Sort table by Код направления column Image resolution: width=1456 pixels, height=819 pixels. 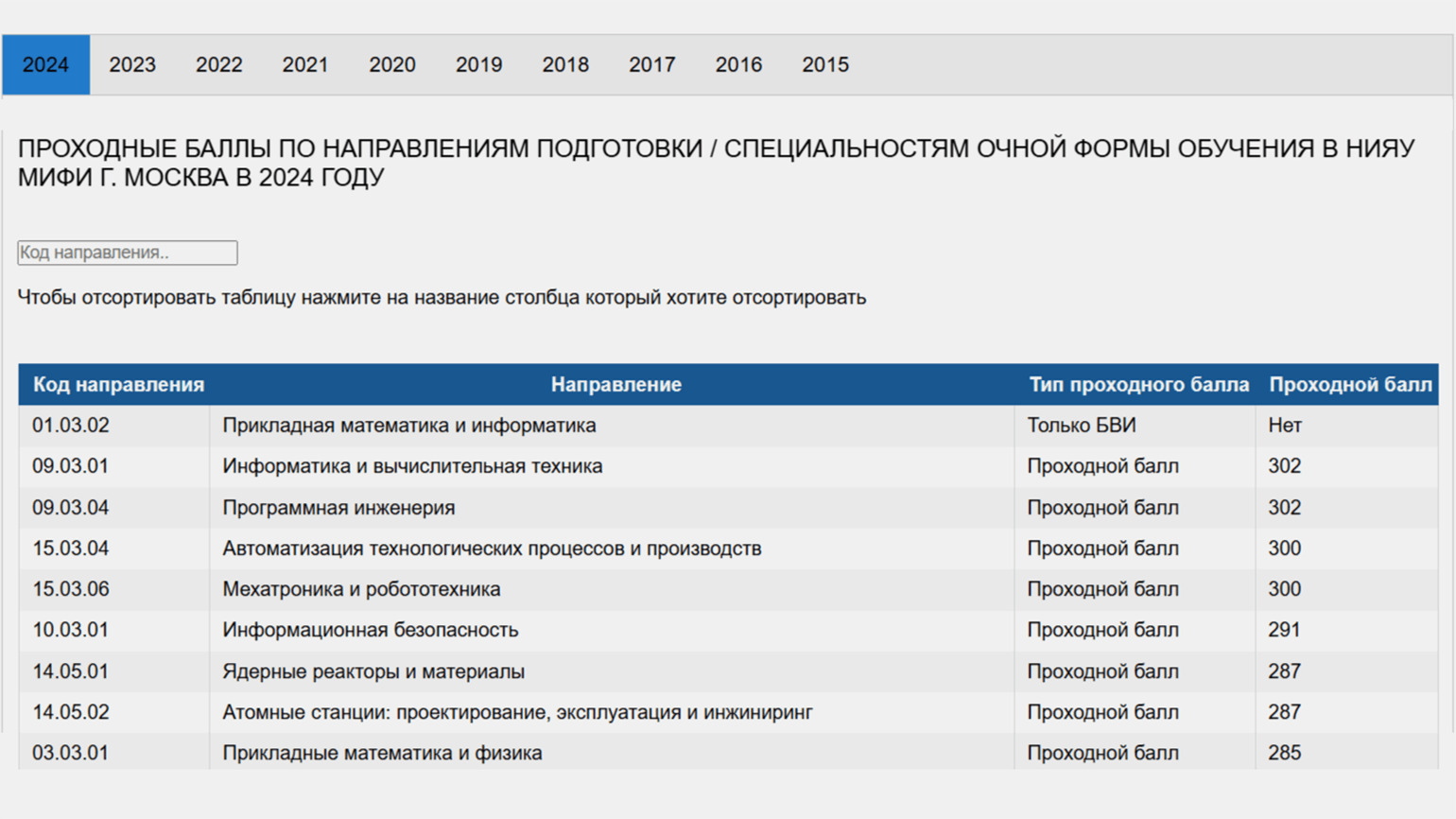(118, 385)
